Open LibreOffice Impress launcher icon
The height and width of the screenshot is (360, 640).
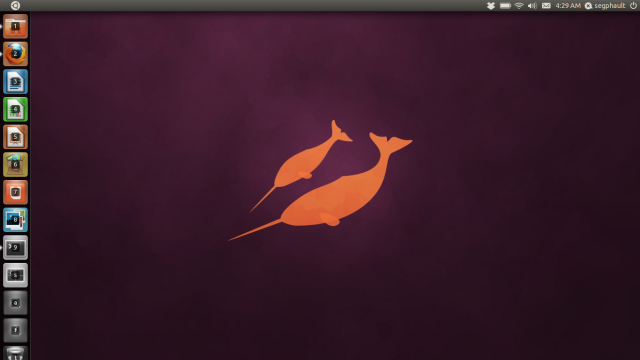[16, 137]
